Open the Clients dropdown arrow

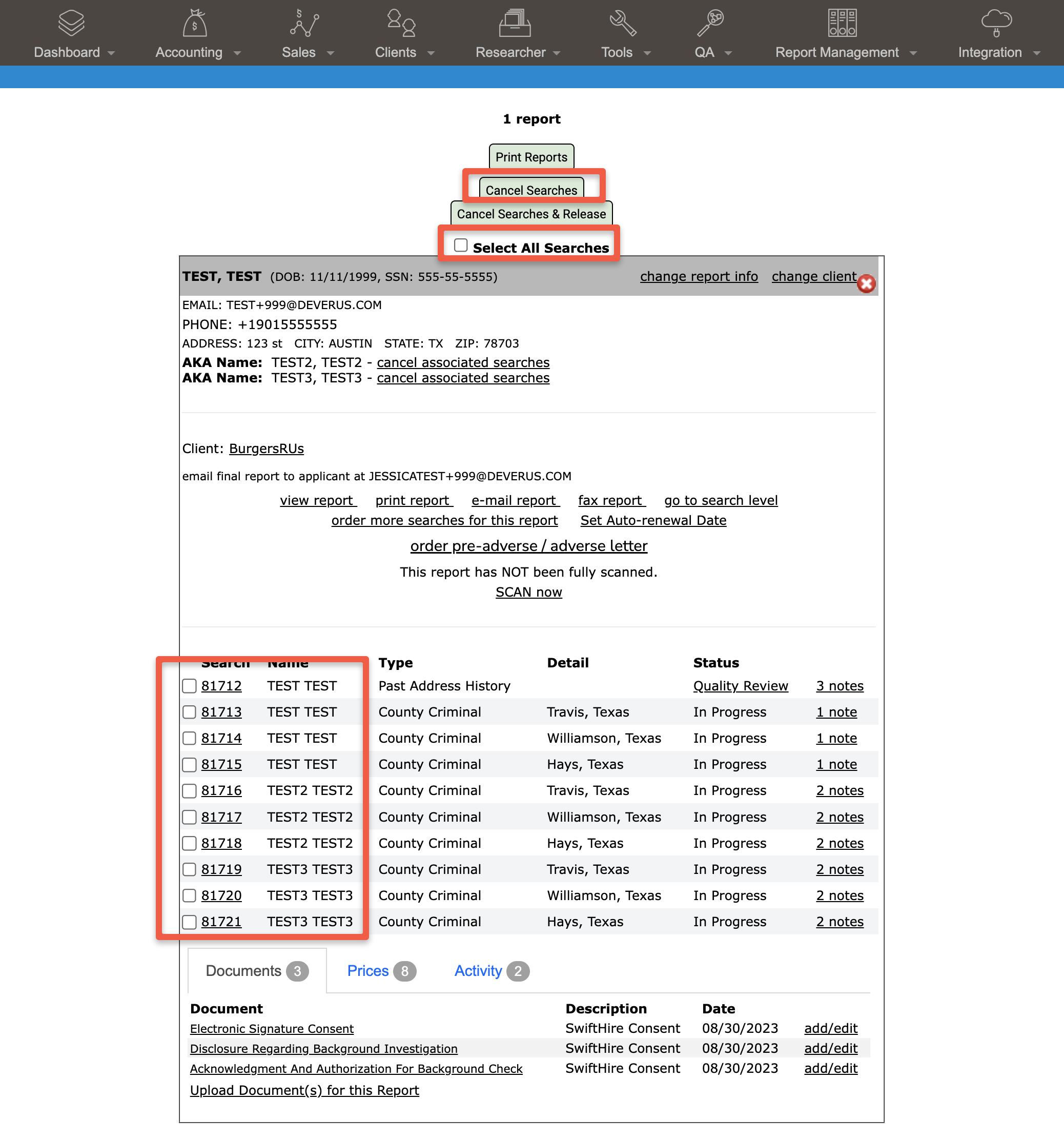click(x=431, y=53)
